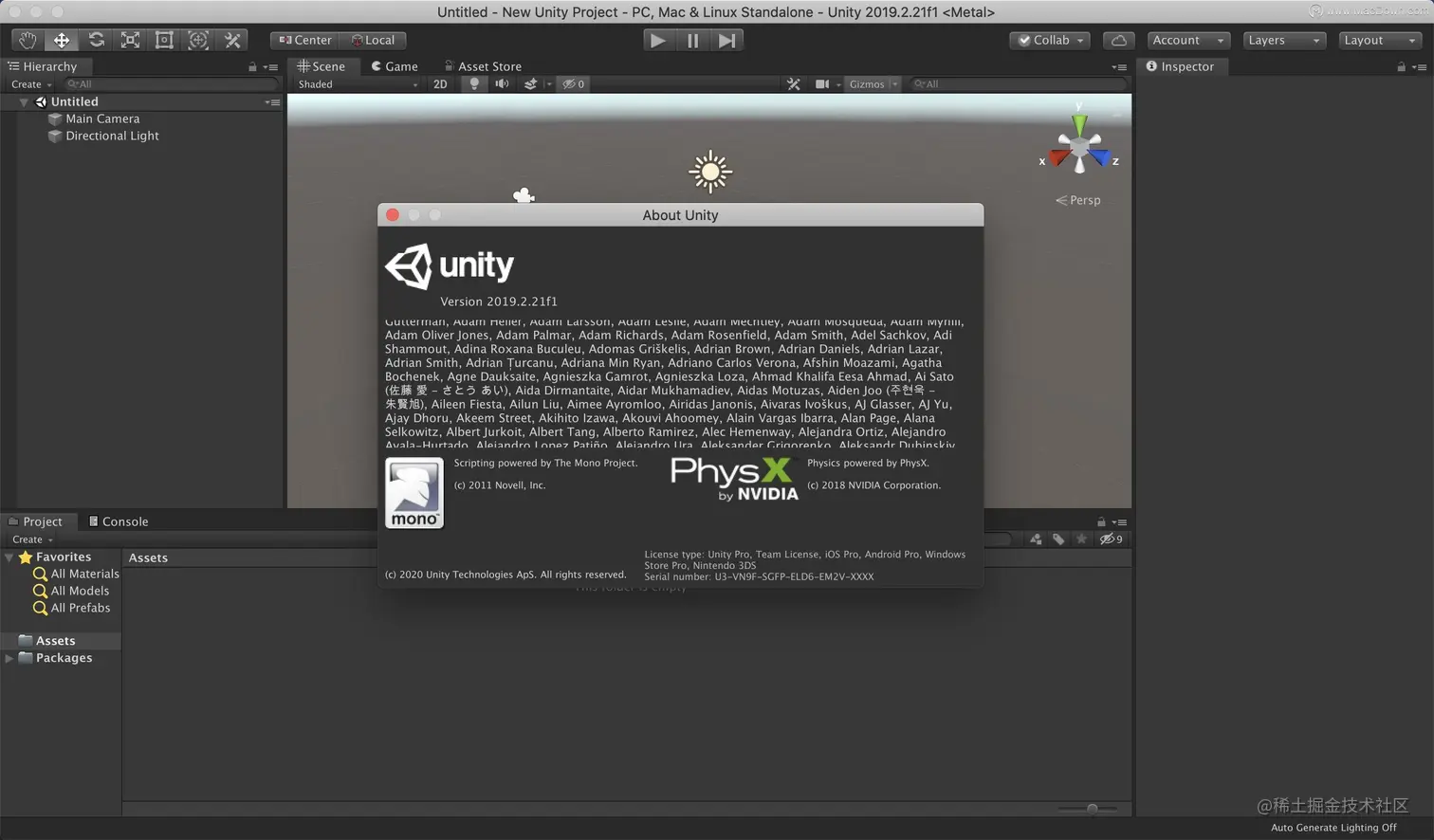Toggle scene lighting bulb icon
The image size is (1434, 840).
pos(474,84)
